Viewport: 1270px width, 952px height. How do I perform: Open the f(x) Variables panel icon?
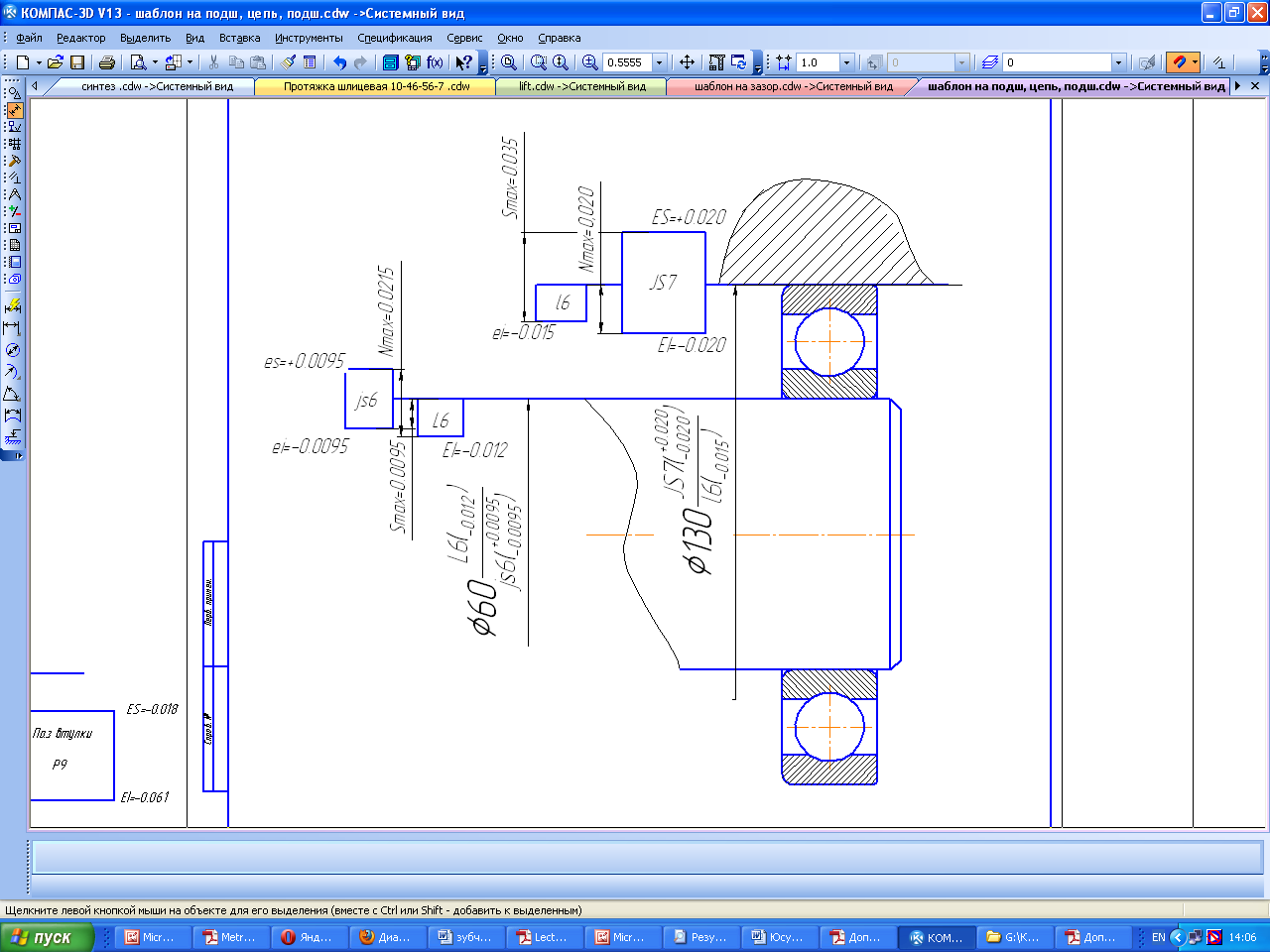(x=436, y=62)
